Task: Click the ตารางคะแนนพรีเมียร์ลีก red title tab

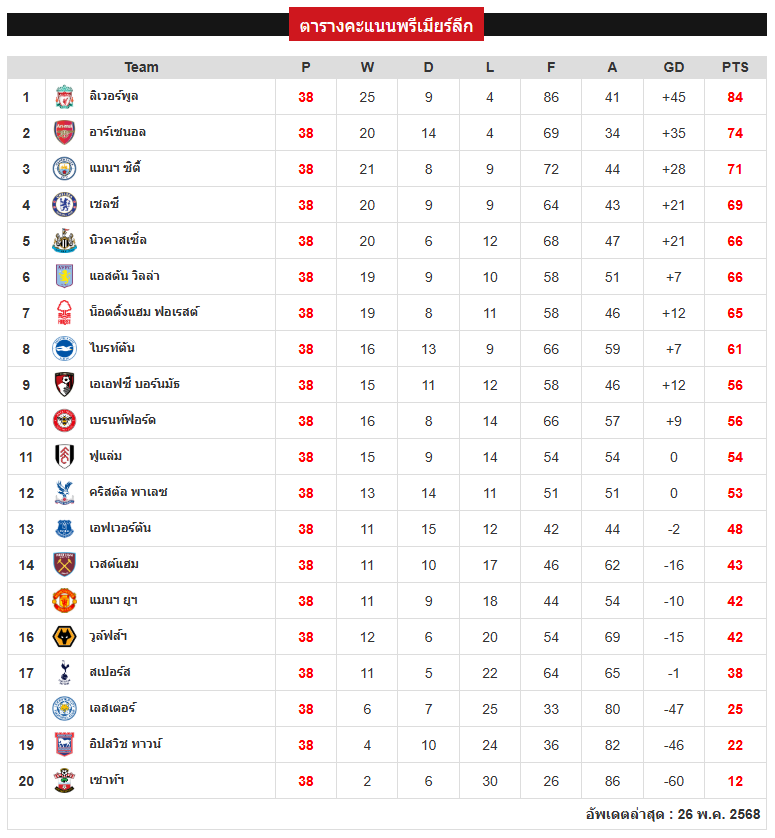Action: pos(386,24)
